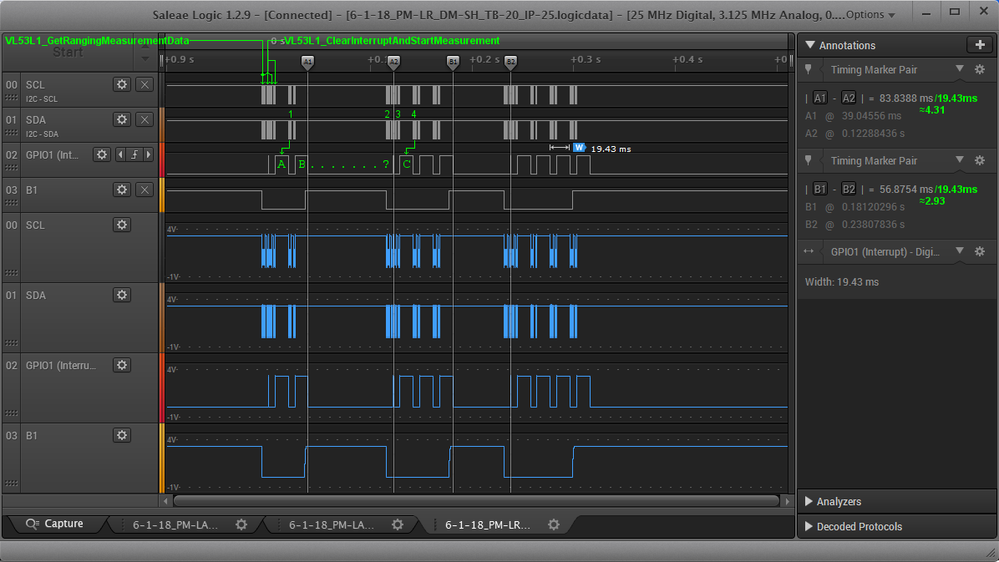Open settings gear for digital SCL channel
This screenshot has width=999, height=562.
[122, 85]
